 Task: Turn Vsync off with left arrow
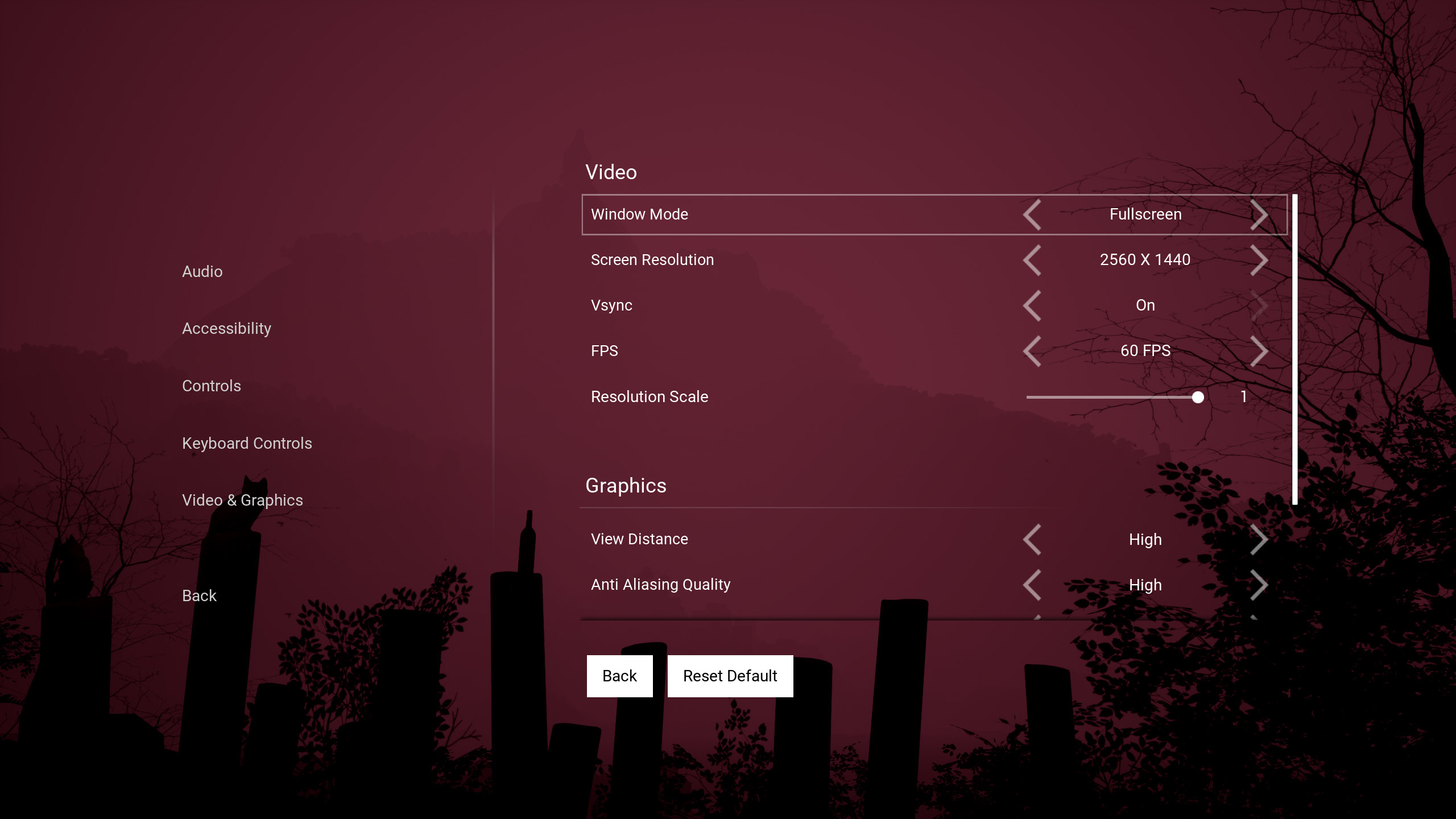[1032, 305]
